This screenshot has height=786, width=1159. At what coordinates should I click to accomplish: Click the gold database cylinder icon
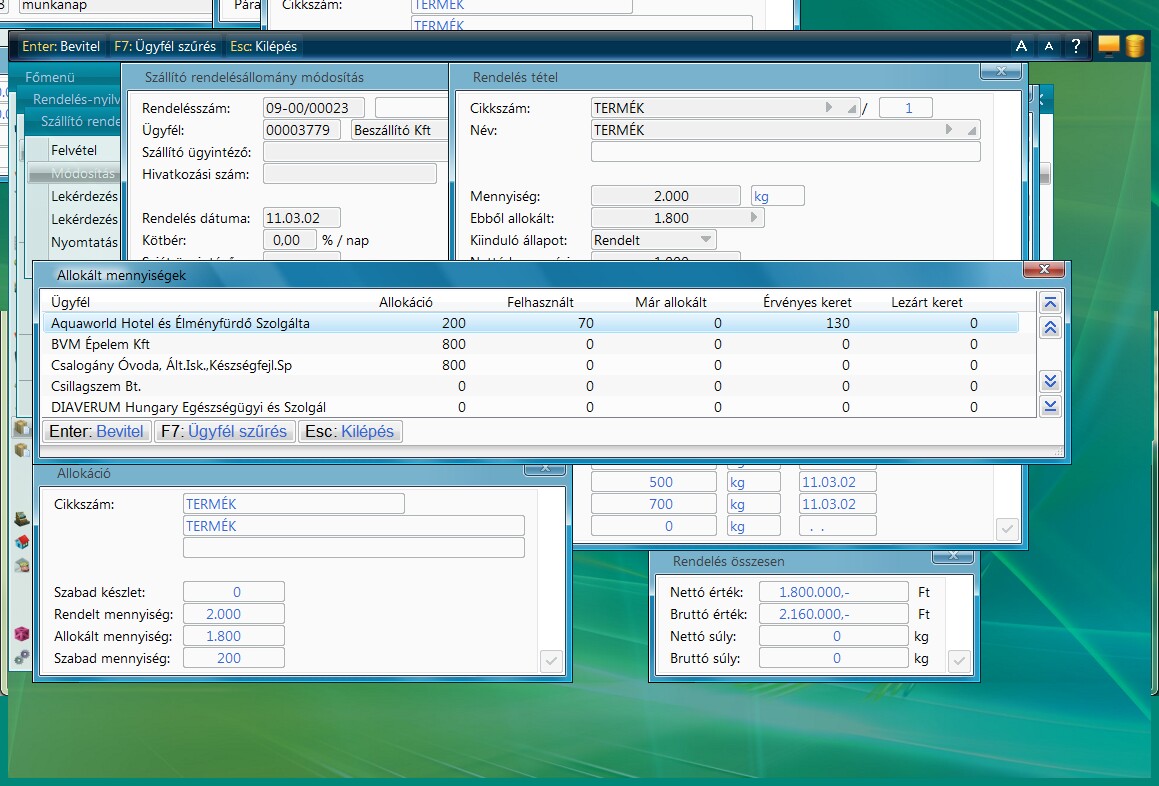tap(1134, 46)
